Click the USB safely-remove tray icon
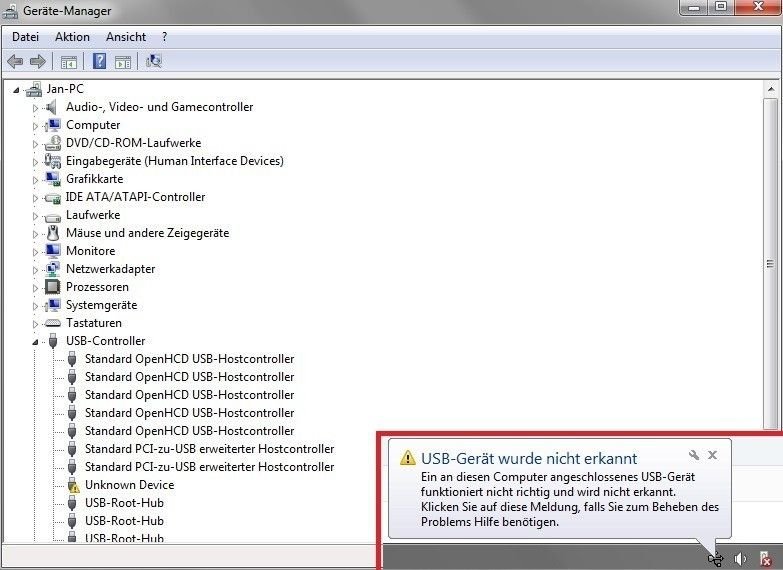783x570 pixels. pyautogui.click(x=715, y=558)
